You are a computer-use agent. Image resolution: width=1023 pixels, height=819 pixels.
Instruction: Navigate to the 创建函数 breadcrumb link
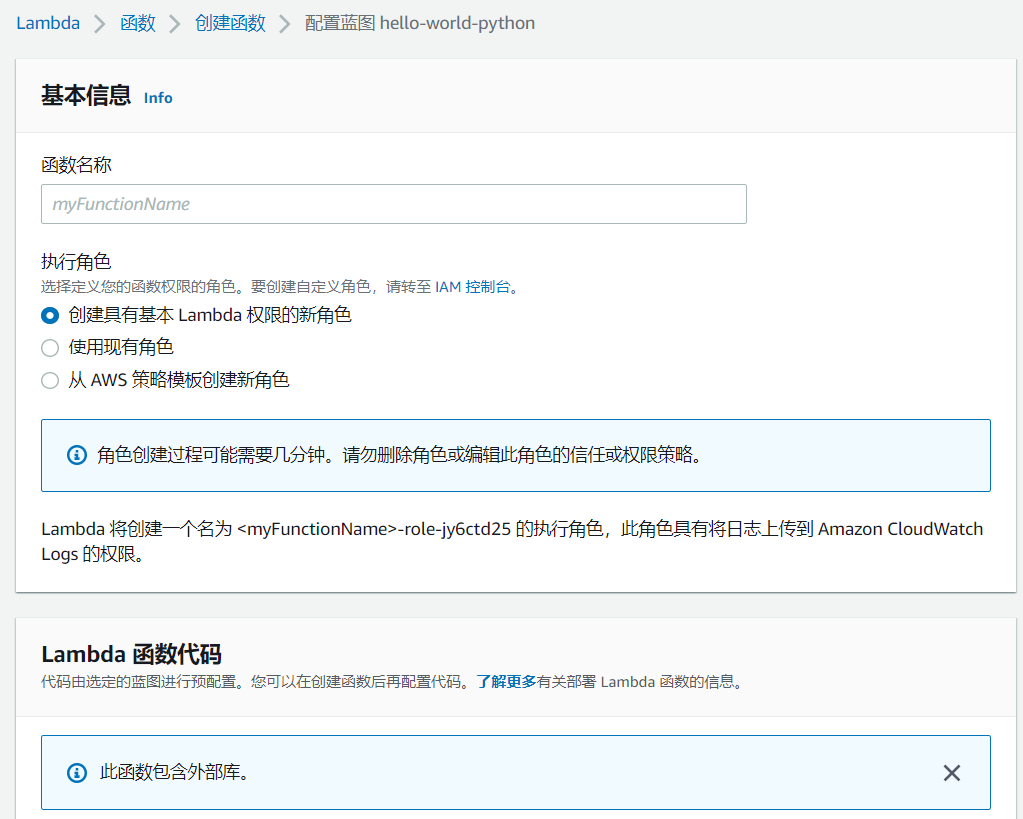tap(230, 23)
